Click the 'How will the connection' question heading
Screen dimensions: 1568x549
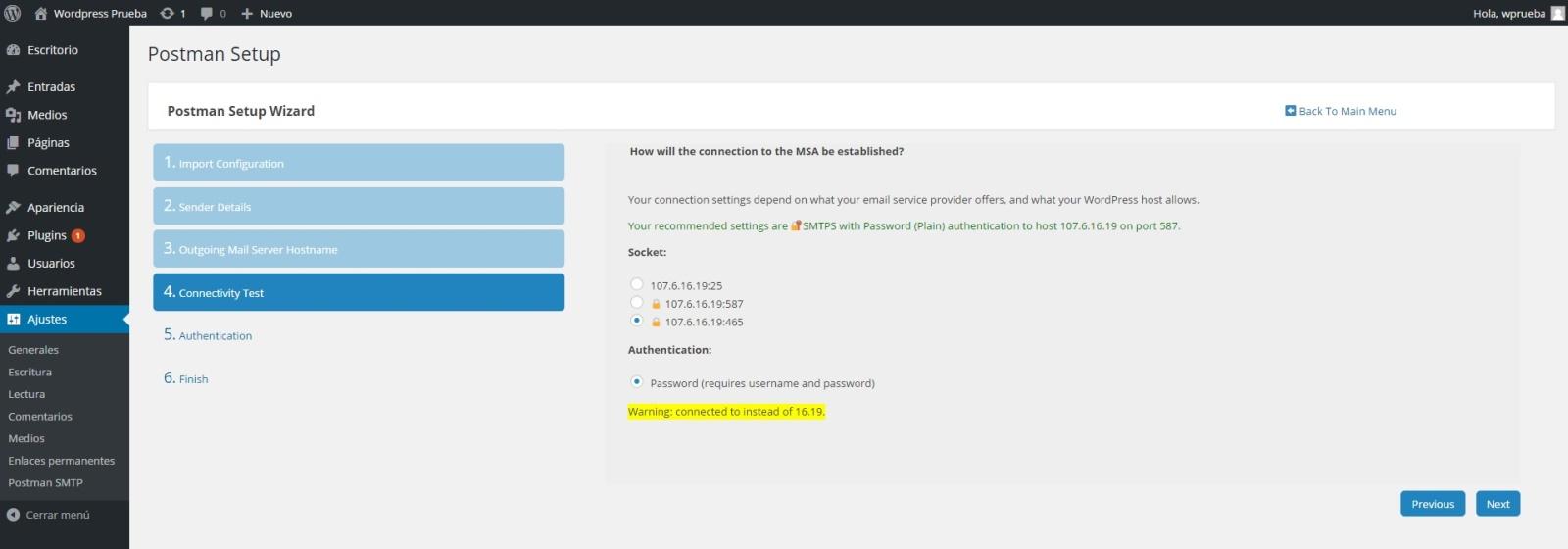tap(766, 151)
